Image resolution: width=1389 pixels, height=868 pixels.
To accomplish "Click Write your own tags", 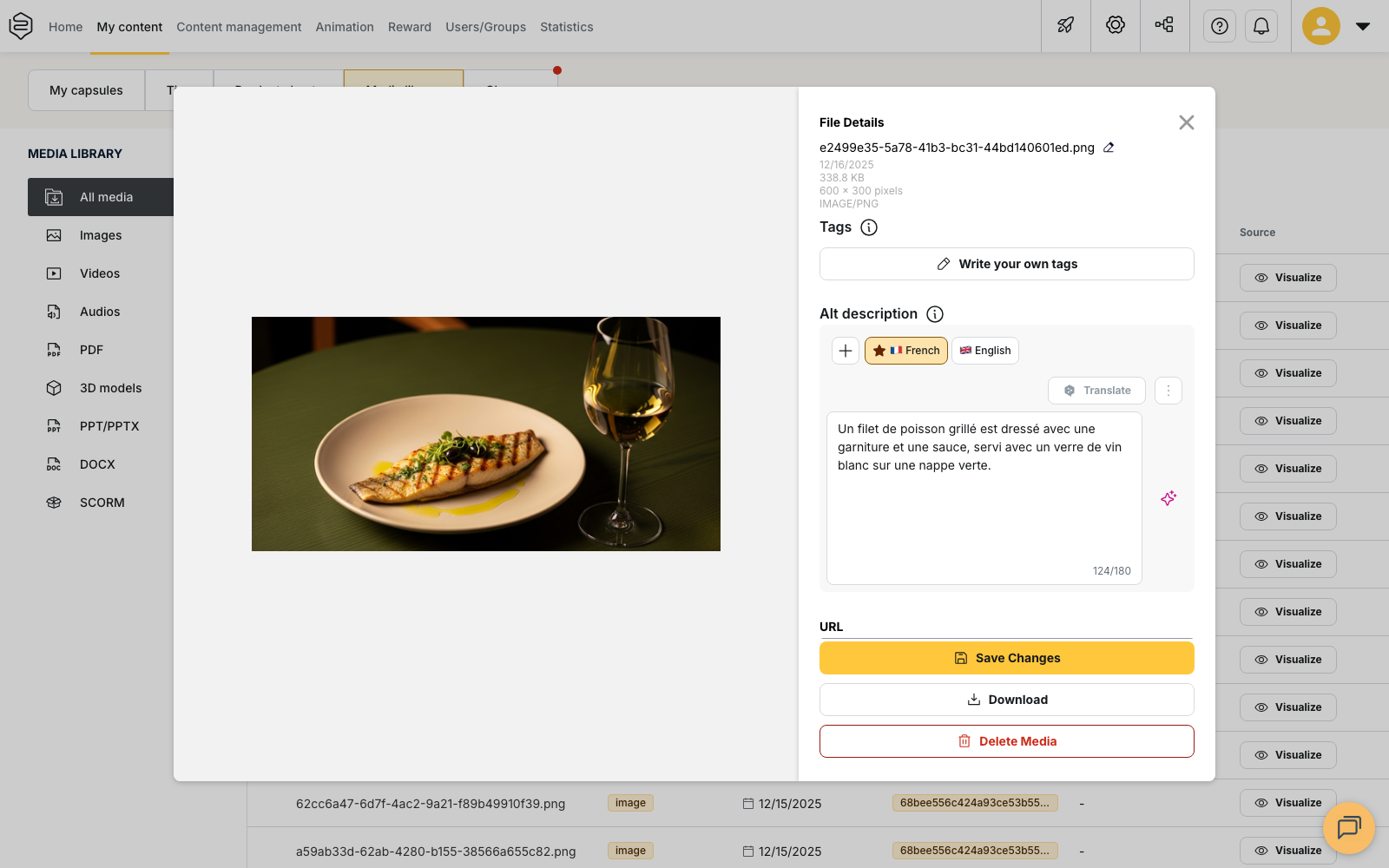I will pyautogui.click(x=1007, y=264).
